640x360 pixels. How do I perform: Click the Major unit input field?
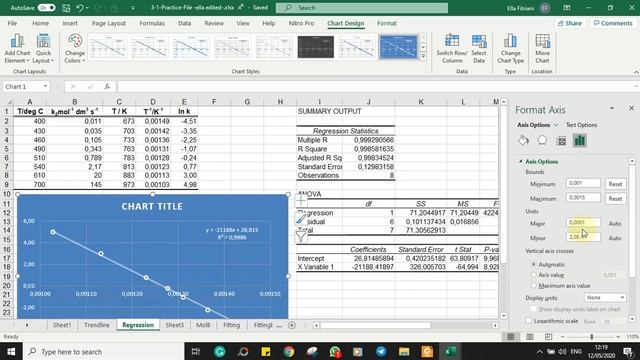[x=583, y=222]
